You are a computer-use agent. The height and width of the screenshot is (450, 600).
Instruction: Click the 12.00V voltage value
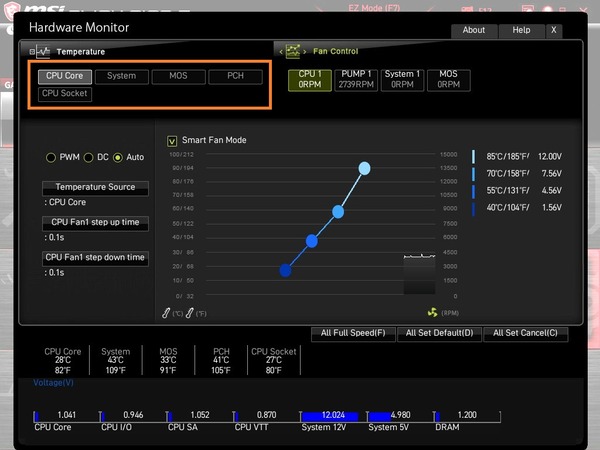550,157
